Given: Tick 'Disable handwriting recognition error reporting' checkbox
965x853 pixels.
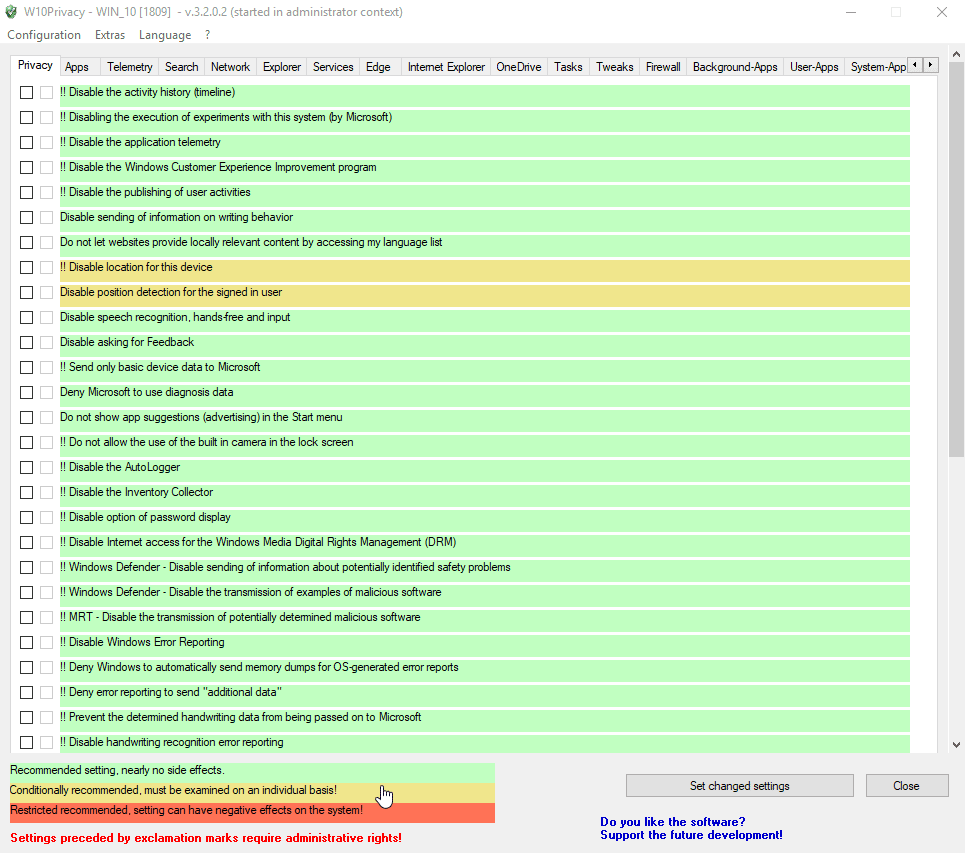Looking at the screenshot, I should (x=26, y=742).
